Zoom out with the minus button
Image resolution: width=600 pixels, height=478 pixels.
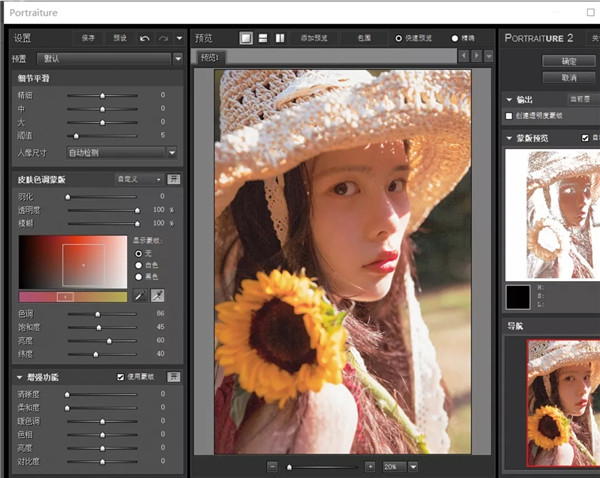tap(272, 467)
